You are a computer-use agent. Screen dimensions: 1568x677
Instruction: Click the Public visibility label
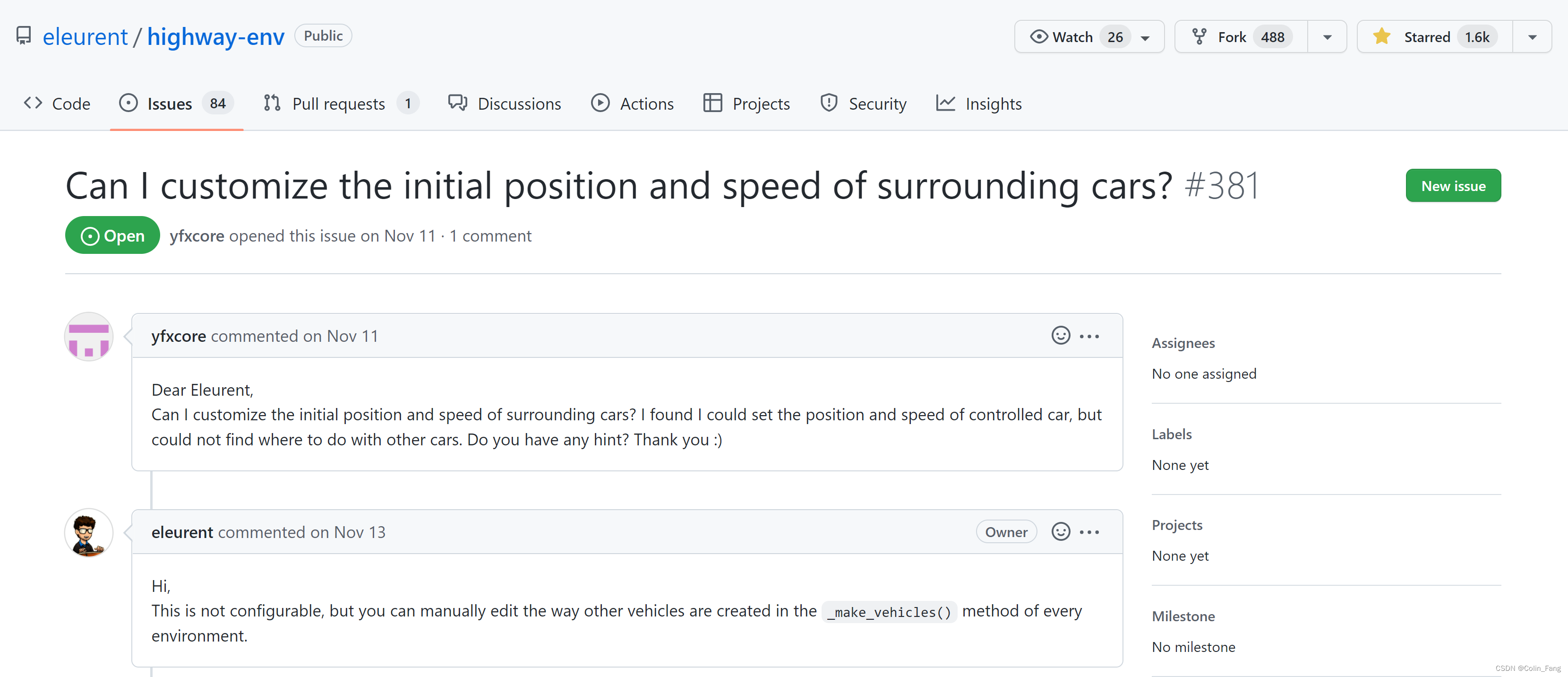tap(323, 36)
